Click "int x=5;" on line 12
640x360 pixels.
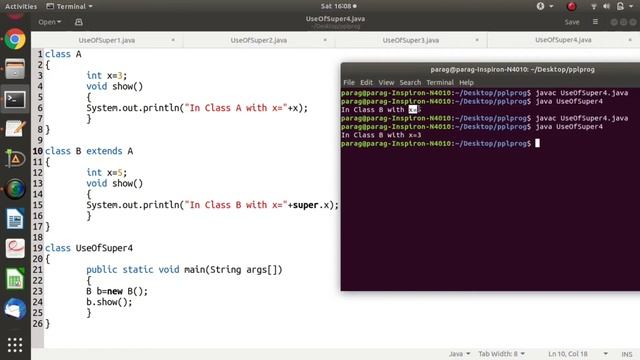(x=107, y=173)
